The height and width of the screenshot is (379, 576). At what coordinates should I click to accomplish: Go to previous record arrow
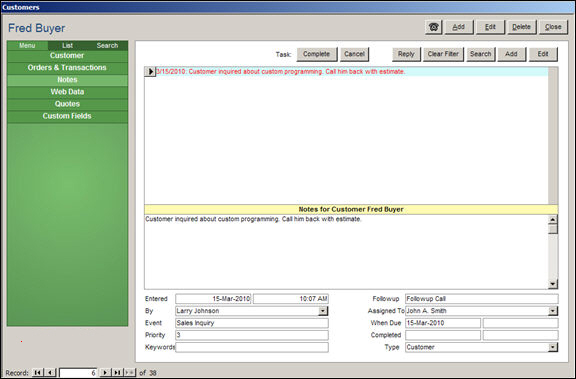(50, 372)
